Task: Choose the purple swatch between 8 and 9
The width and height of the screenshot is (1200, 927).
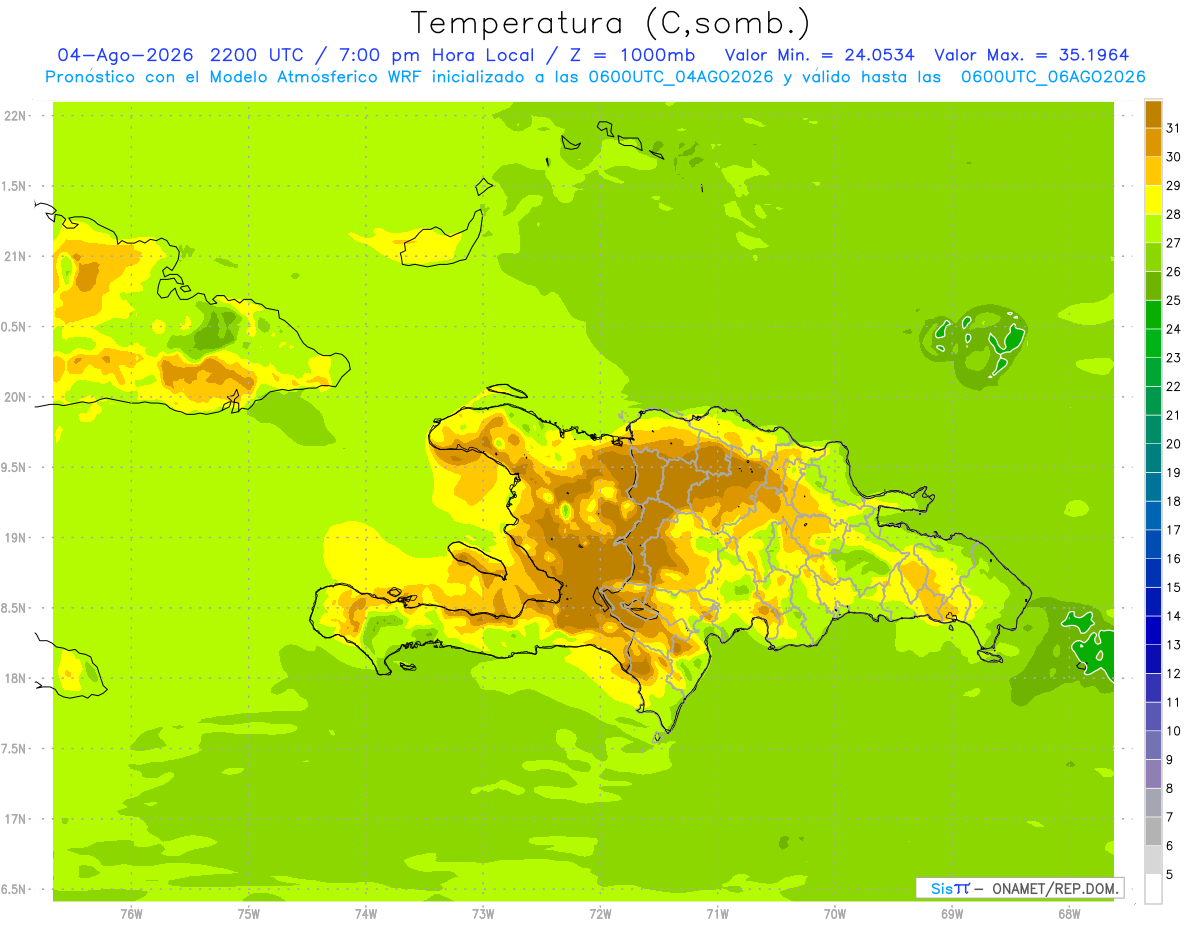Action: click(x=1153, y=774)
